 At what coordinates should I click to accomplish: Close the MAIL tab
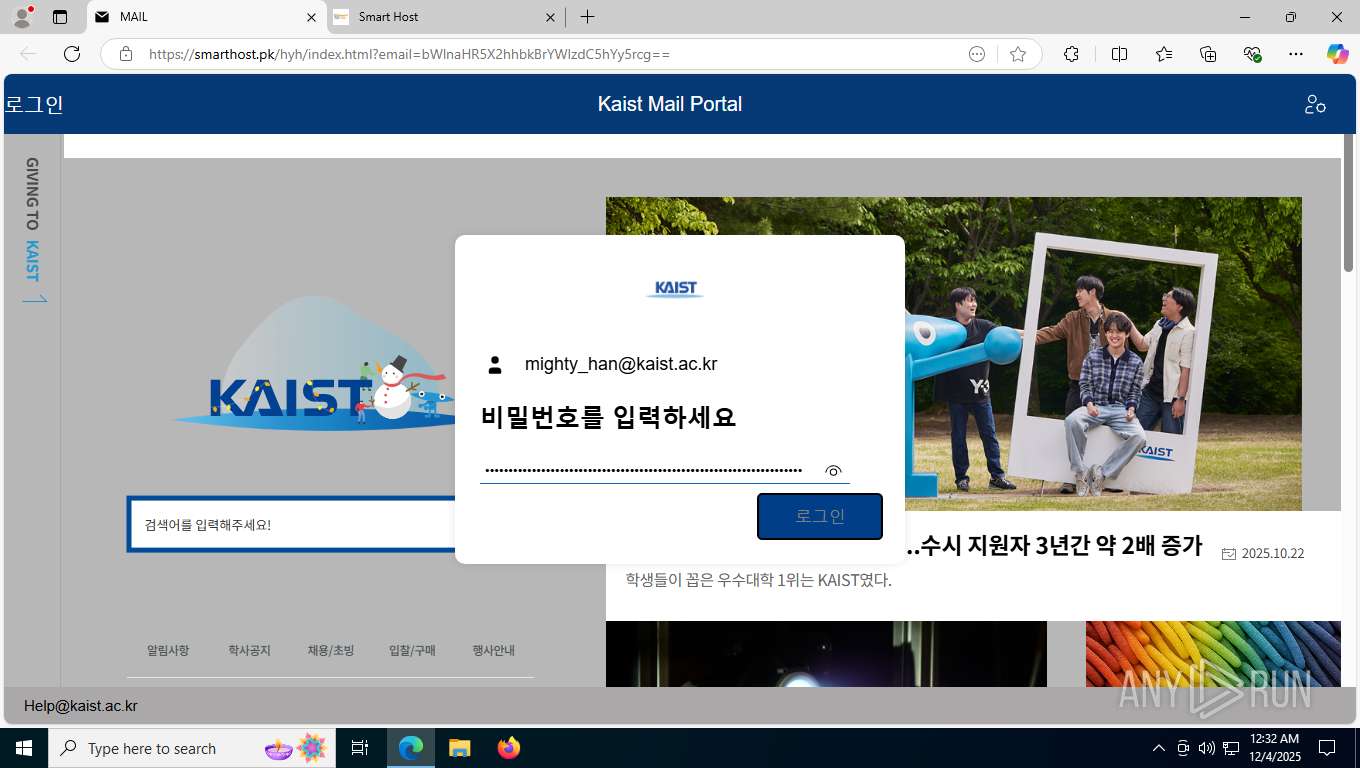coord(311,17)
